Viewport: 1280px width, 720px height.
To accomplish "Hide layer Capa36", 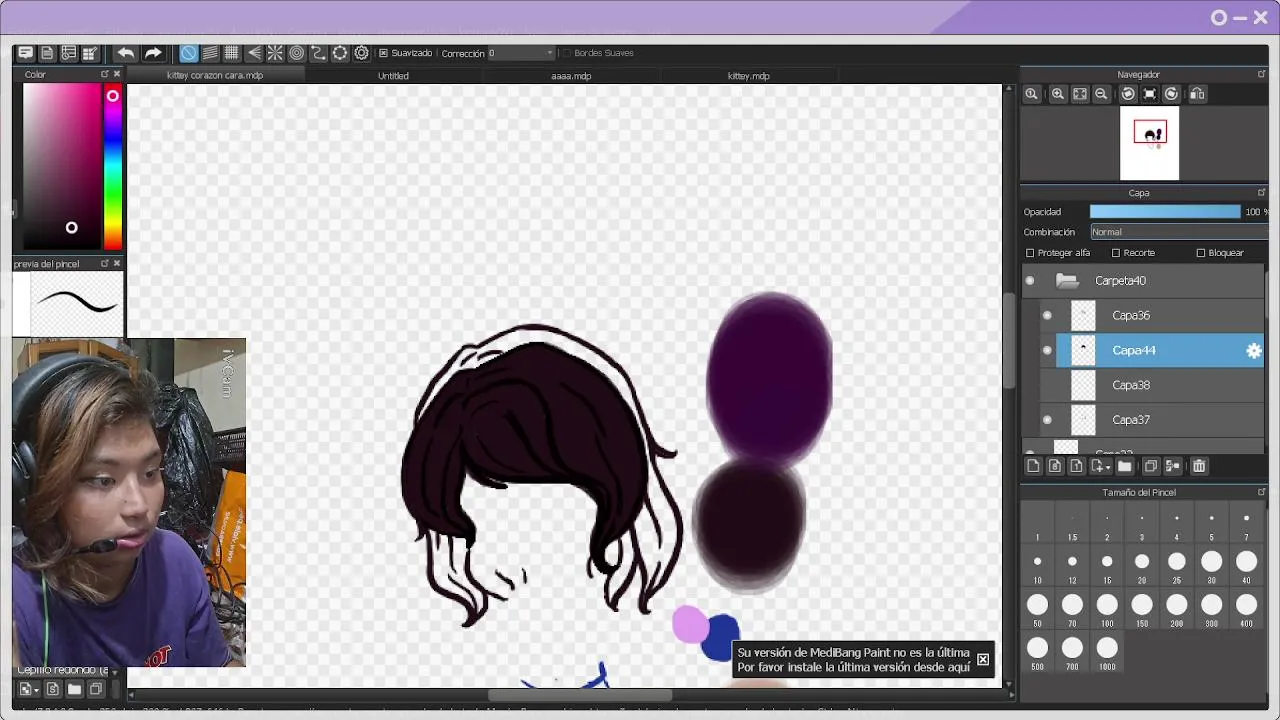I will click(x=1047, y=315).
